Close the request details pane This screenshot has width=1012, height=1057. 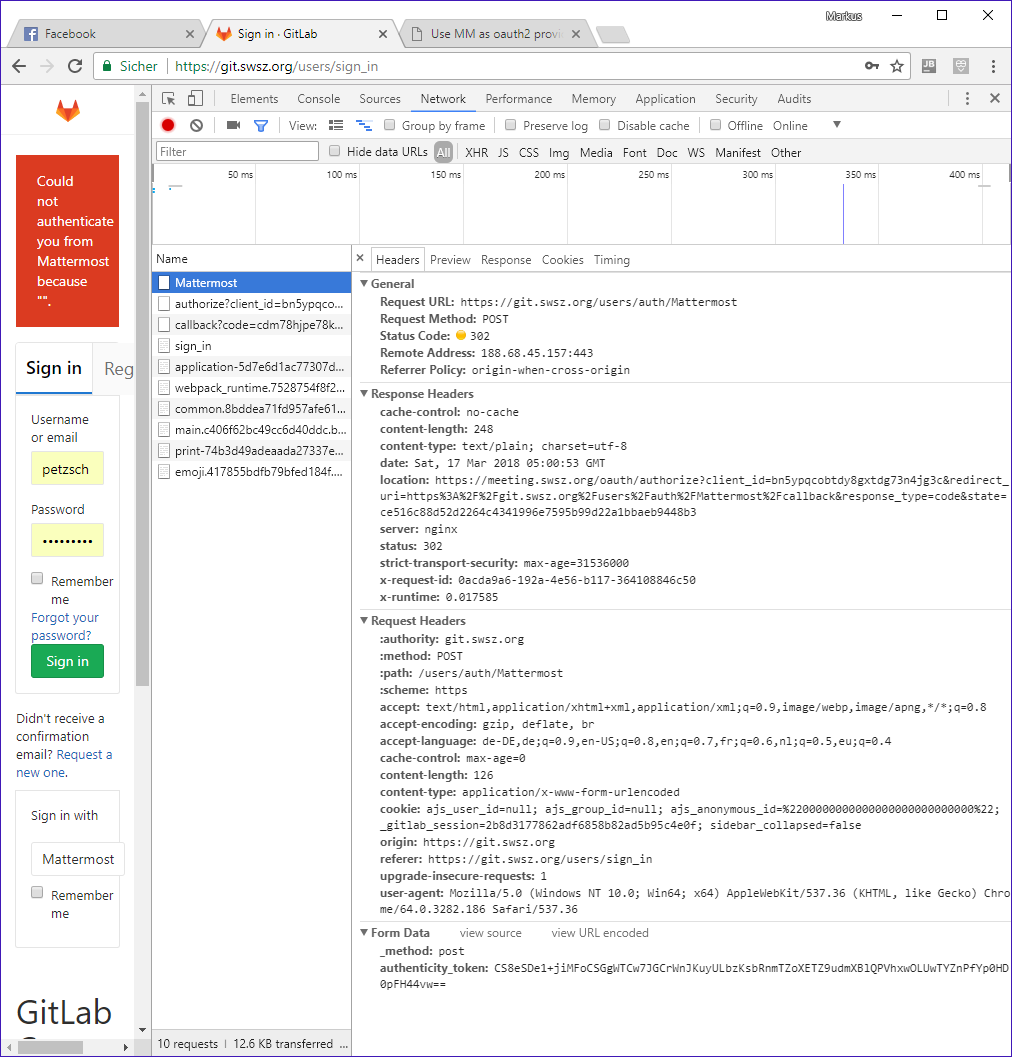(360, 258)
